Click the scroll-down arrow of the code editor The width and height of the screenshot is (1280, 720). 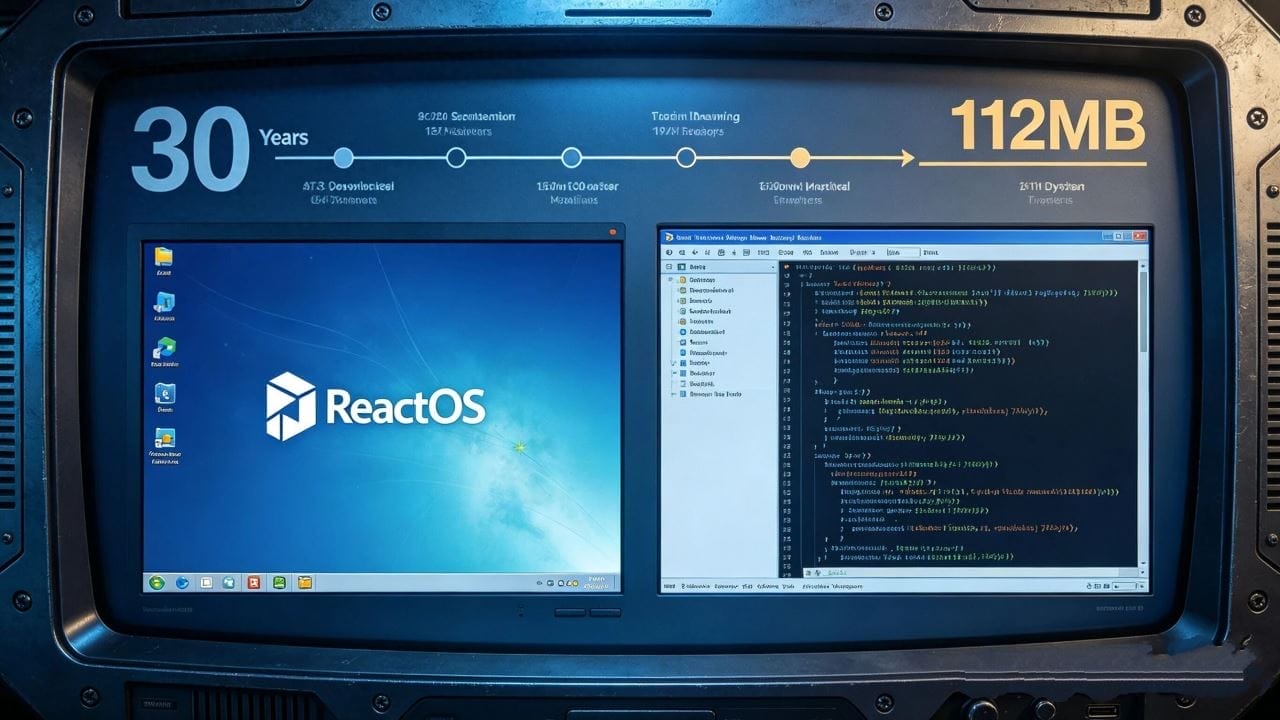point(1143,563)
